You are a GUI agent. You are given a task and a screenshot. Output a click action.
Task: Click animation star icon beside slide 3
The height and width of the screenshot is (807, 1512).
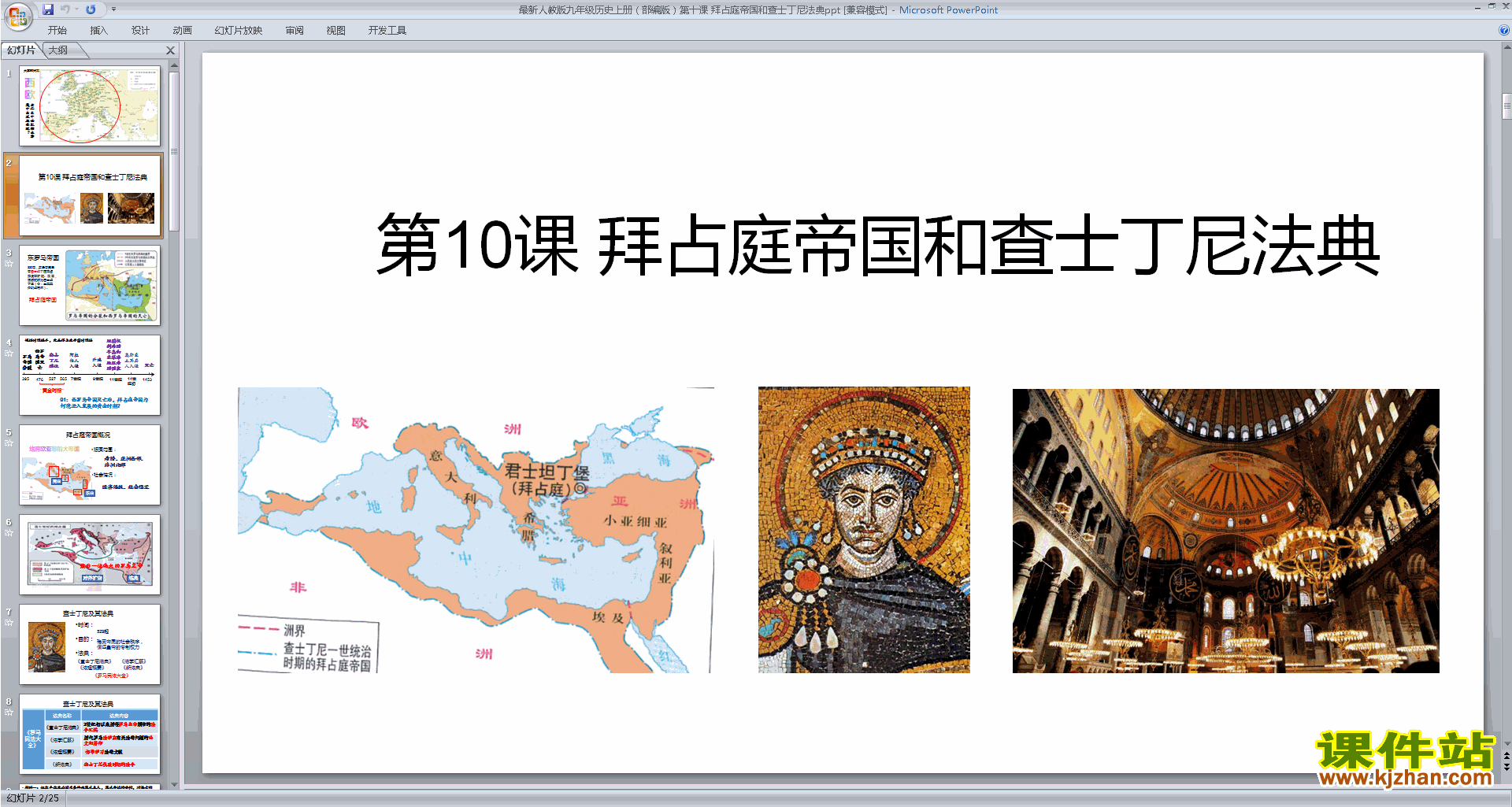9,264
